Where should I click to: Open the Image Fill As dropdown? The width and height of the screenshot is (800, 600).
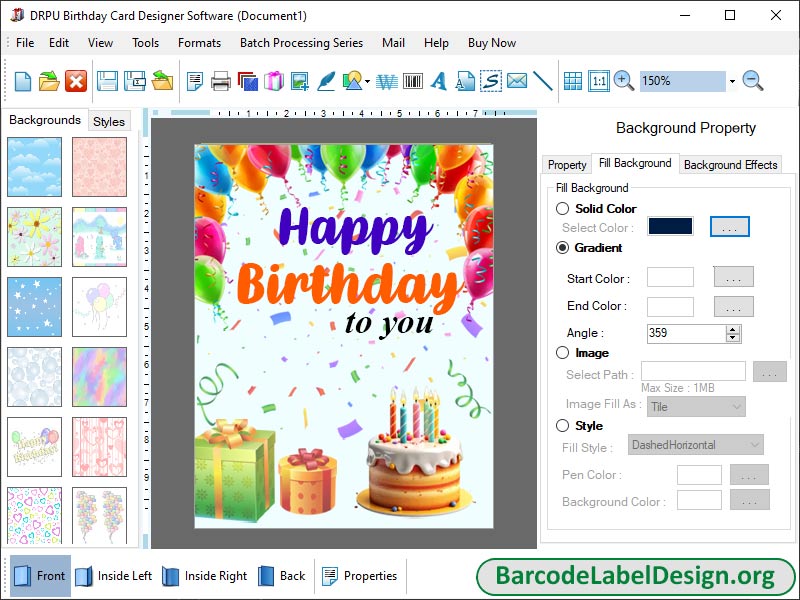pos(696,406)
